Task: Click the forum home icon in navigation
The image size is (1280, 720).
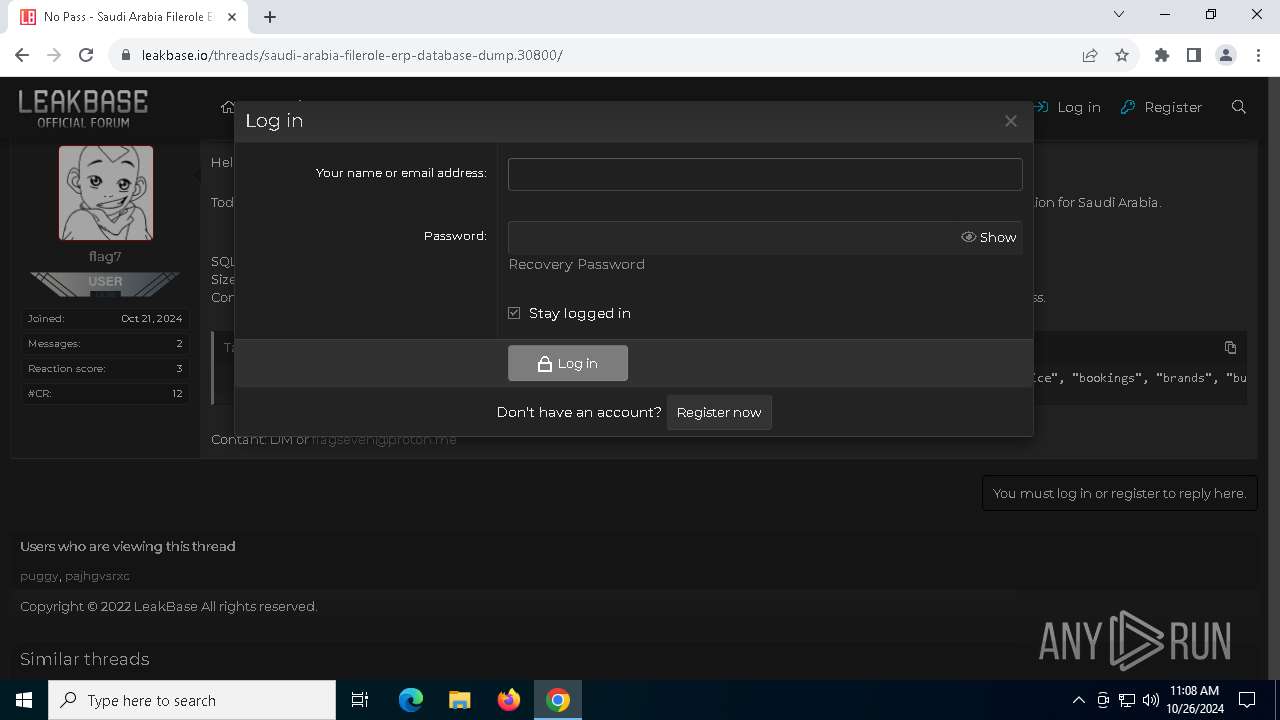Action: pos(228,107)
